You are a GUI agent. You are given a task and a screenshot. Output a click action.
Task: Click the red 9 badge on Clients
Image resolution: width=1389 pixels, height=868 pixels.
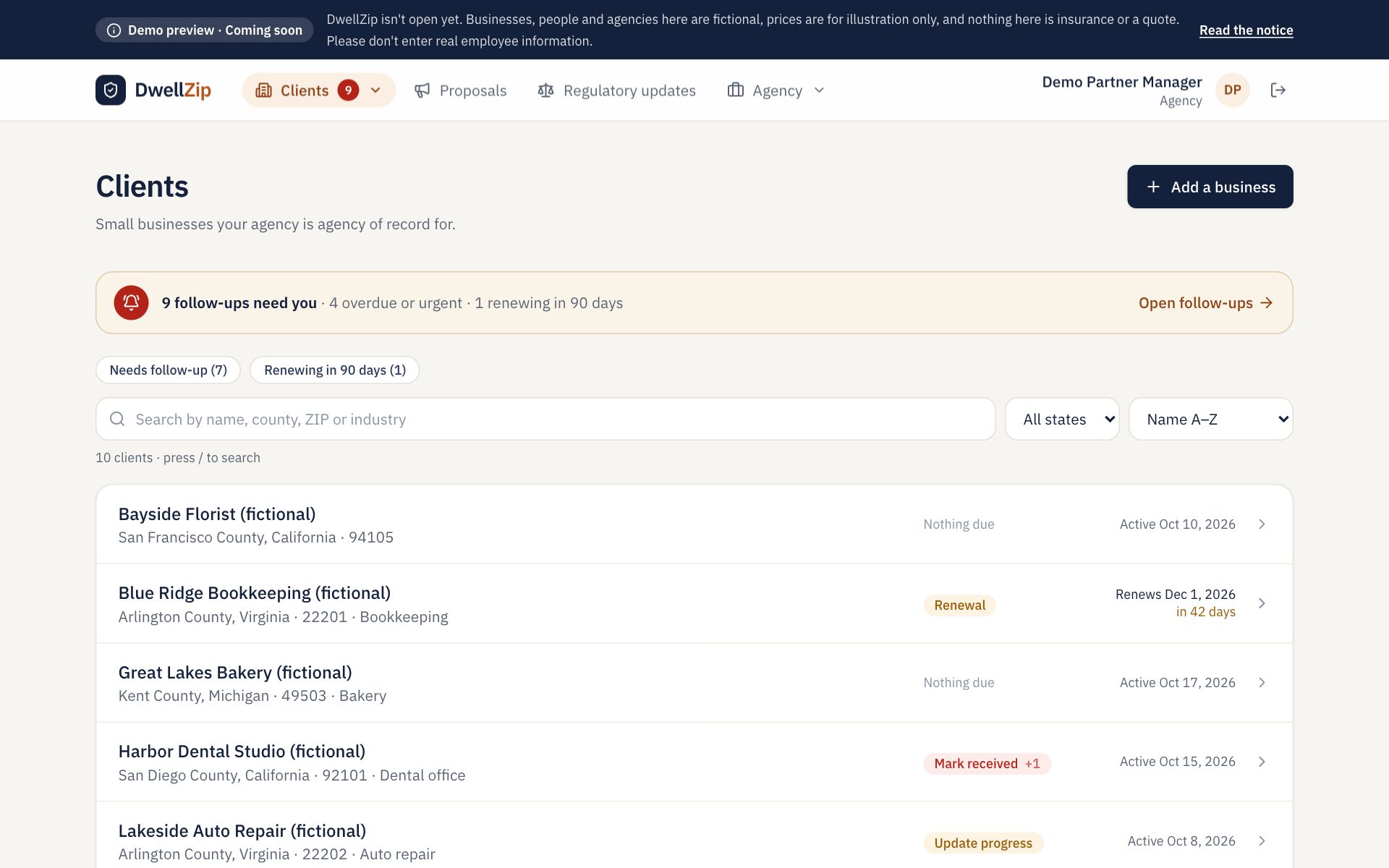pos(348,90)
